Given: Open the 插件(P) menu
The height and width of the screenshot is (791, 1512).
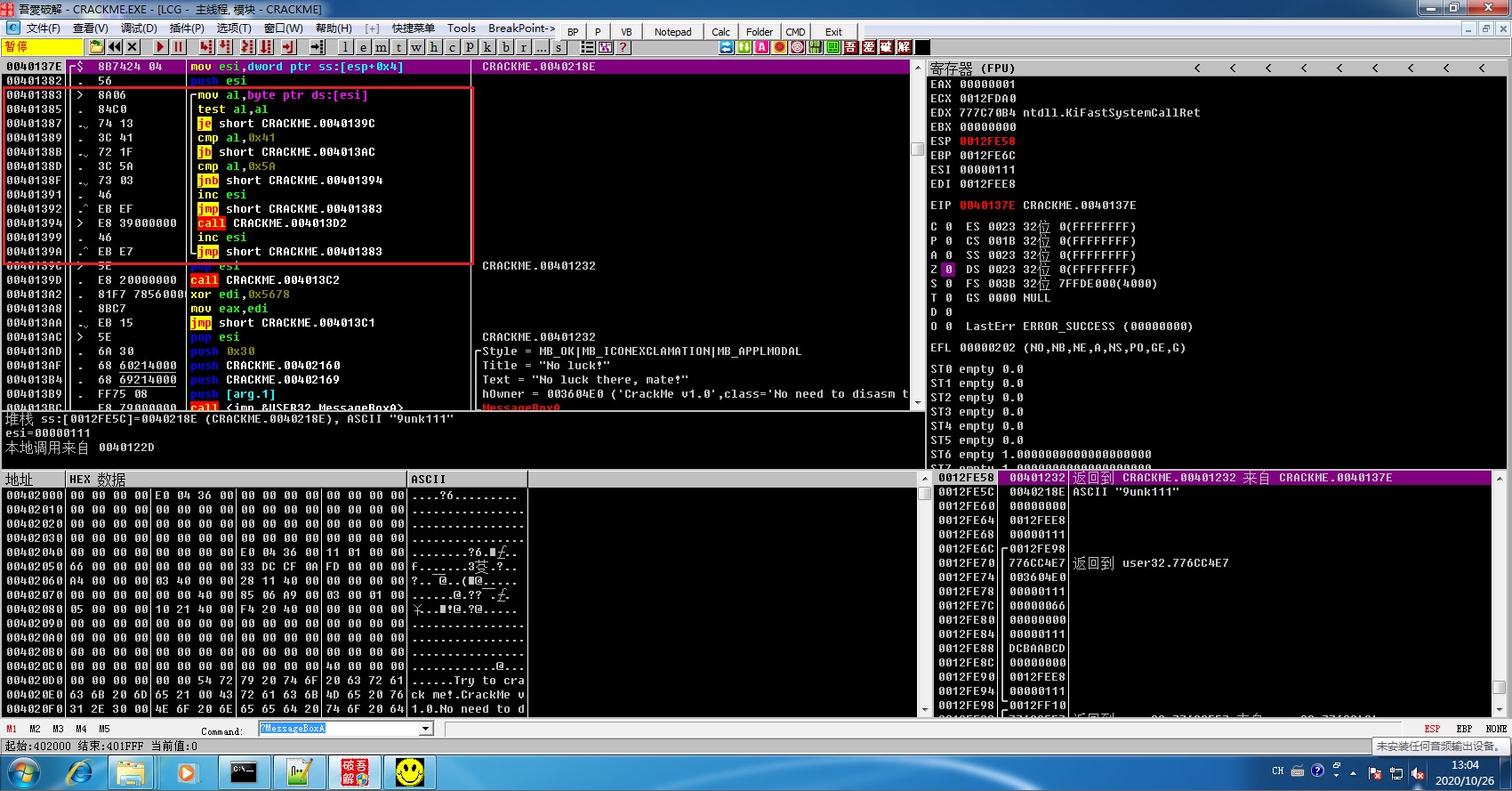Looking at the screenshot, I should coord(187,28).
